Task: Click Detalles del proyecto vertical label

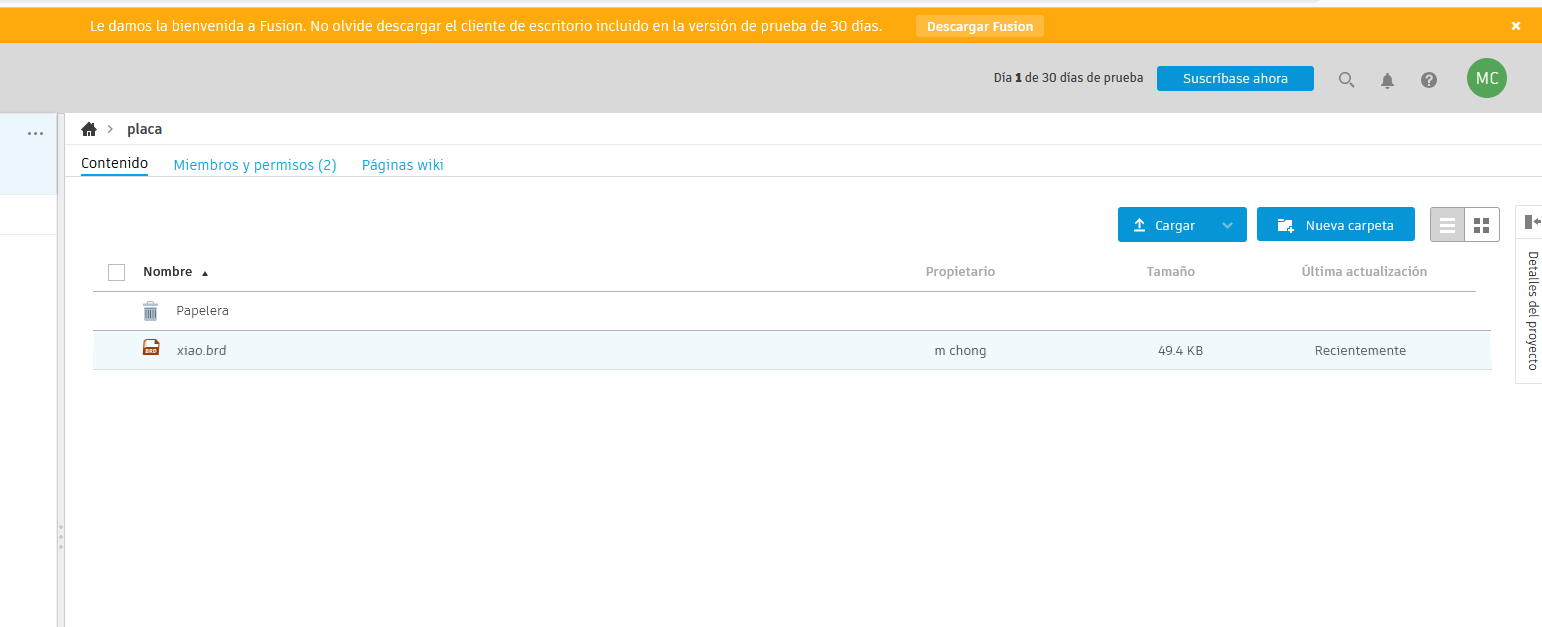Action: click(1531, 310)
